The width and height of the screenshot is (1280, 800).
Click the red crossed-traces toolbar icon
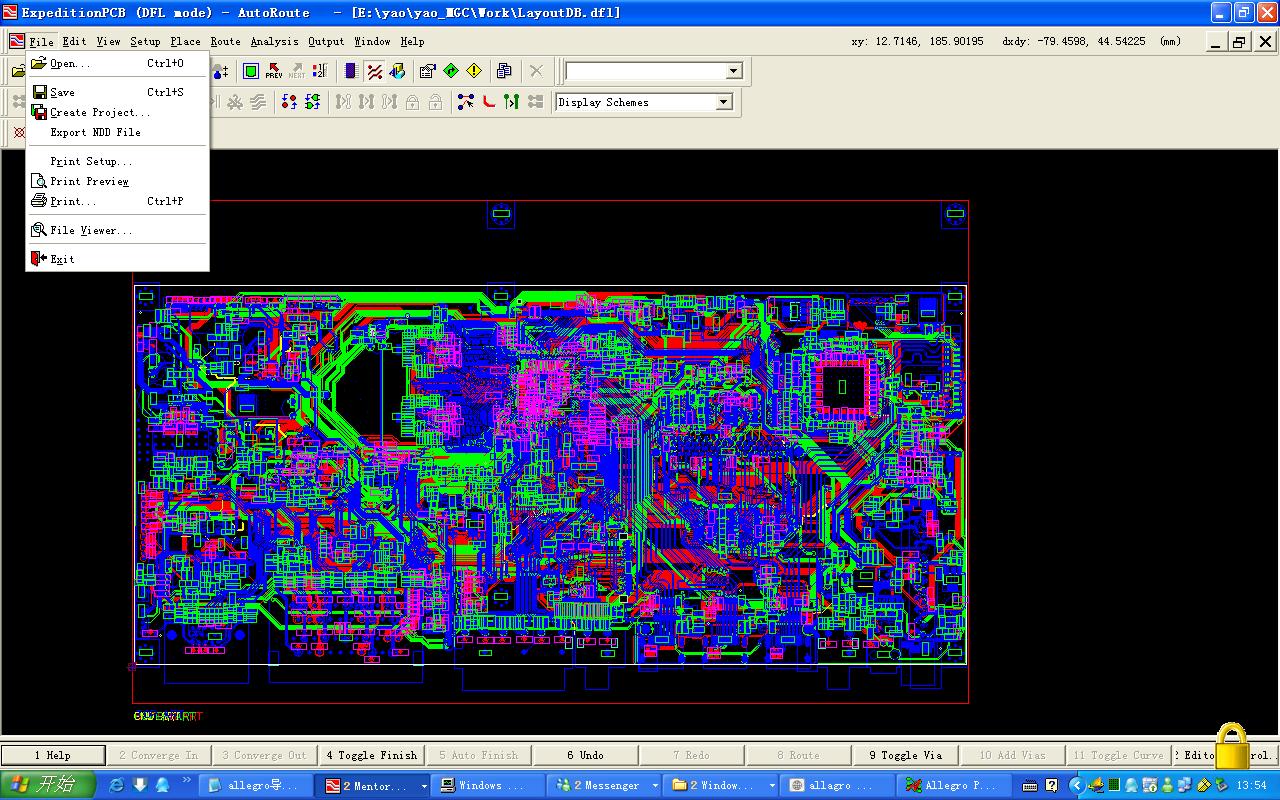coord(374,71)
